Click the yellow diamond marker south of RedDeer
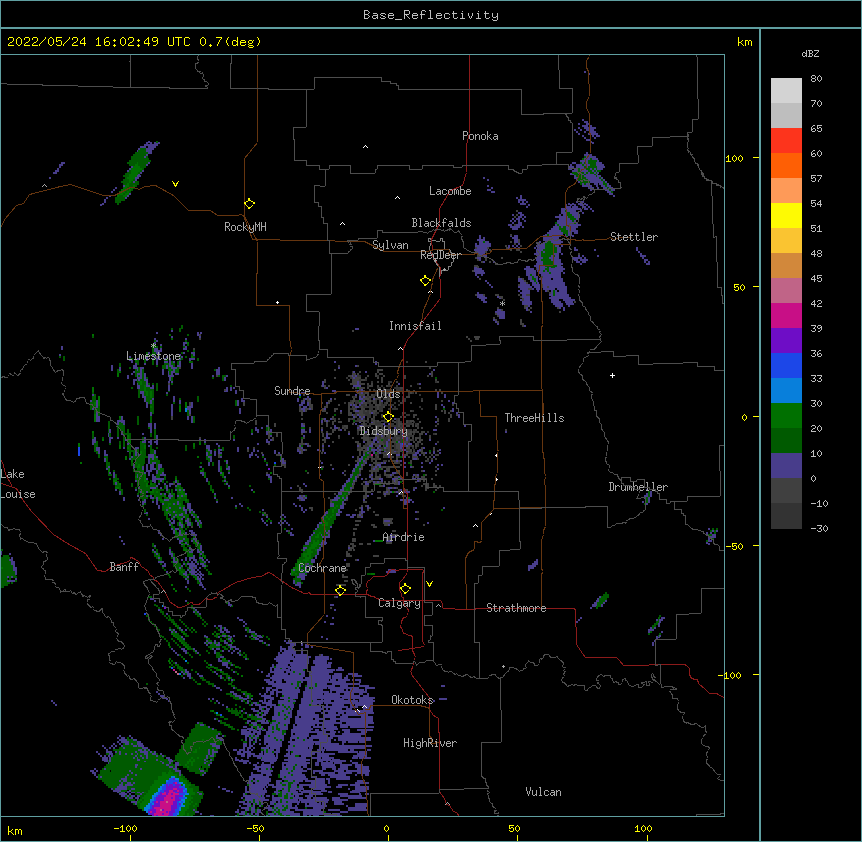 [x=426, y=281]
